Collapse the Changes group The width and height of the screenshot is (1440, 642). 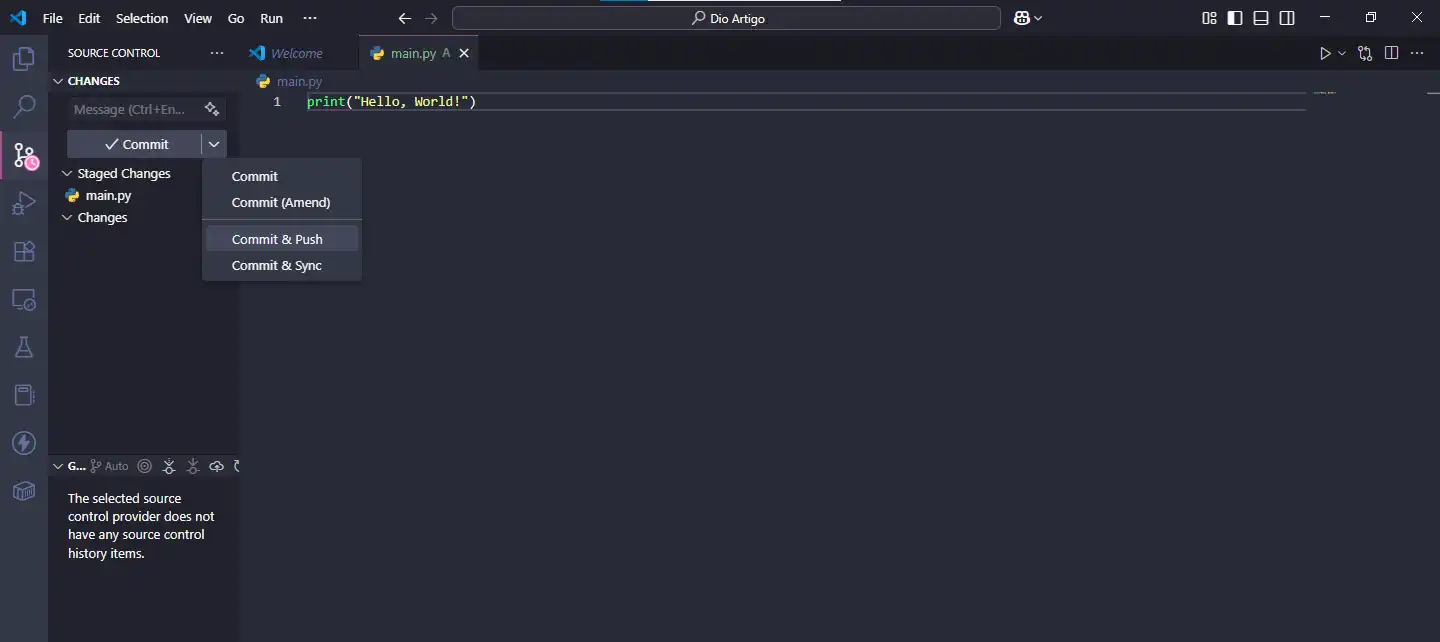(68, 217)
